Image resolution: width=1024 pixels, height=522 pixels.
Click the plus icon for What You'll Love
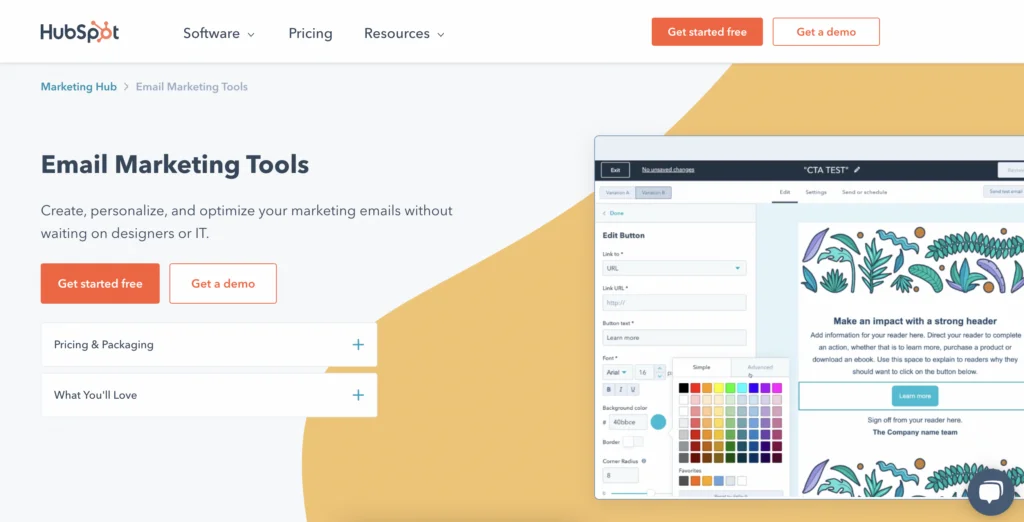click(358, 395)
